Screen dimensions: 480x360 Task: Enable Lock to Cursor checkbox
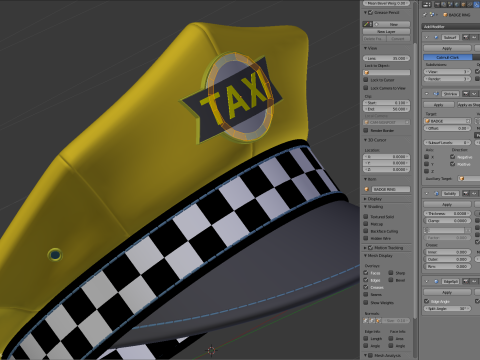(x=366, y=80)
